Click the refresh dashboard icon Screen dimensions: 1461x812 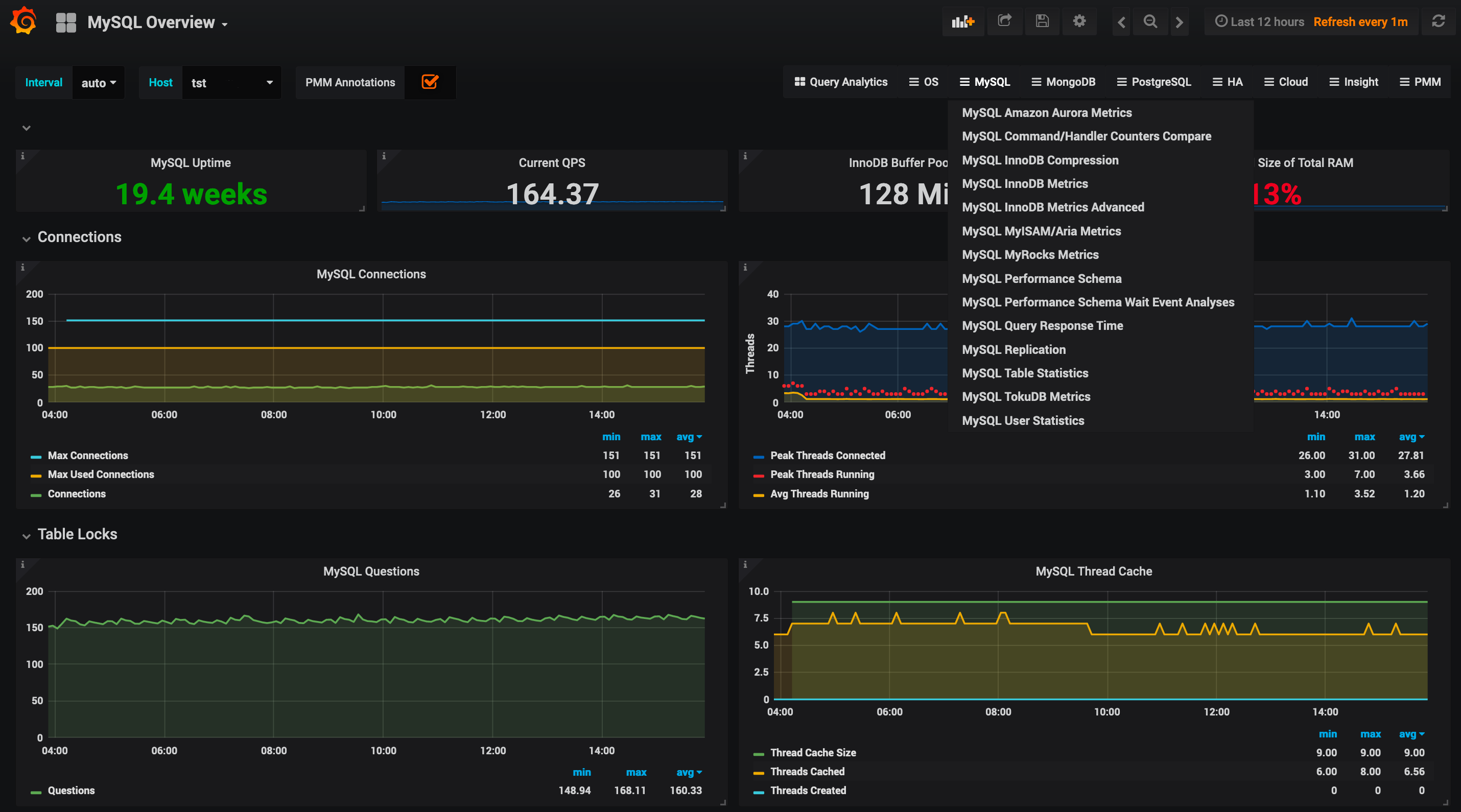pyautogui.click(x=1439, y=21)
